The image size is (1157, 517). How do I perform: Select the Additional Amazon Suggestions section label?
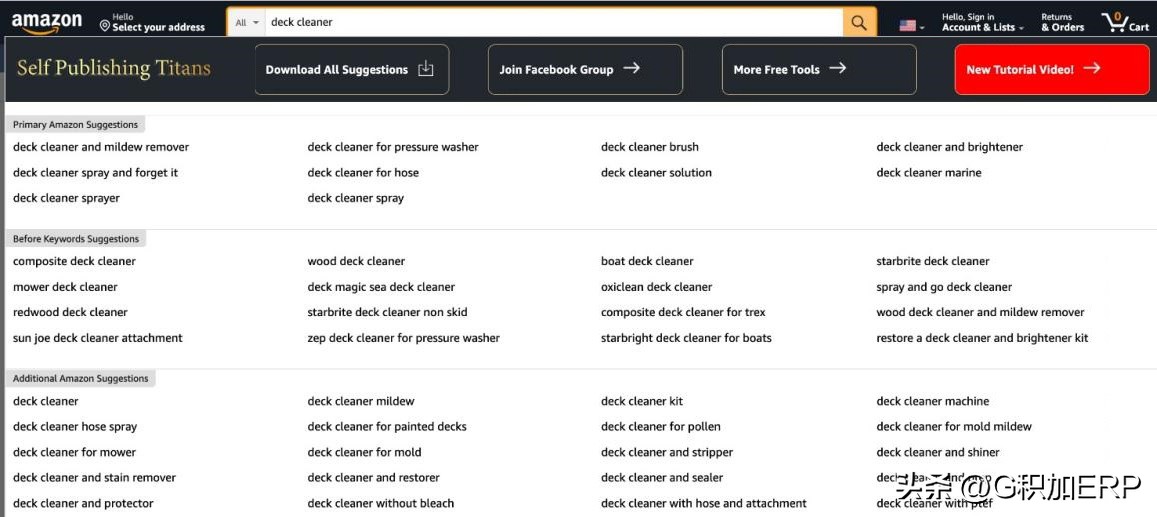80,379
